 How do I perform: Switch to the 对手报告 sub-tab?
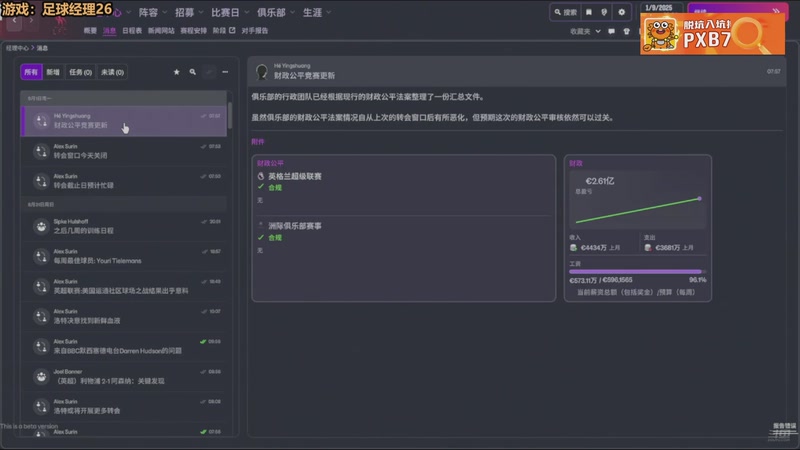coord(255,31)
